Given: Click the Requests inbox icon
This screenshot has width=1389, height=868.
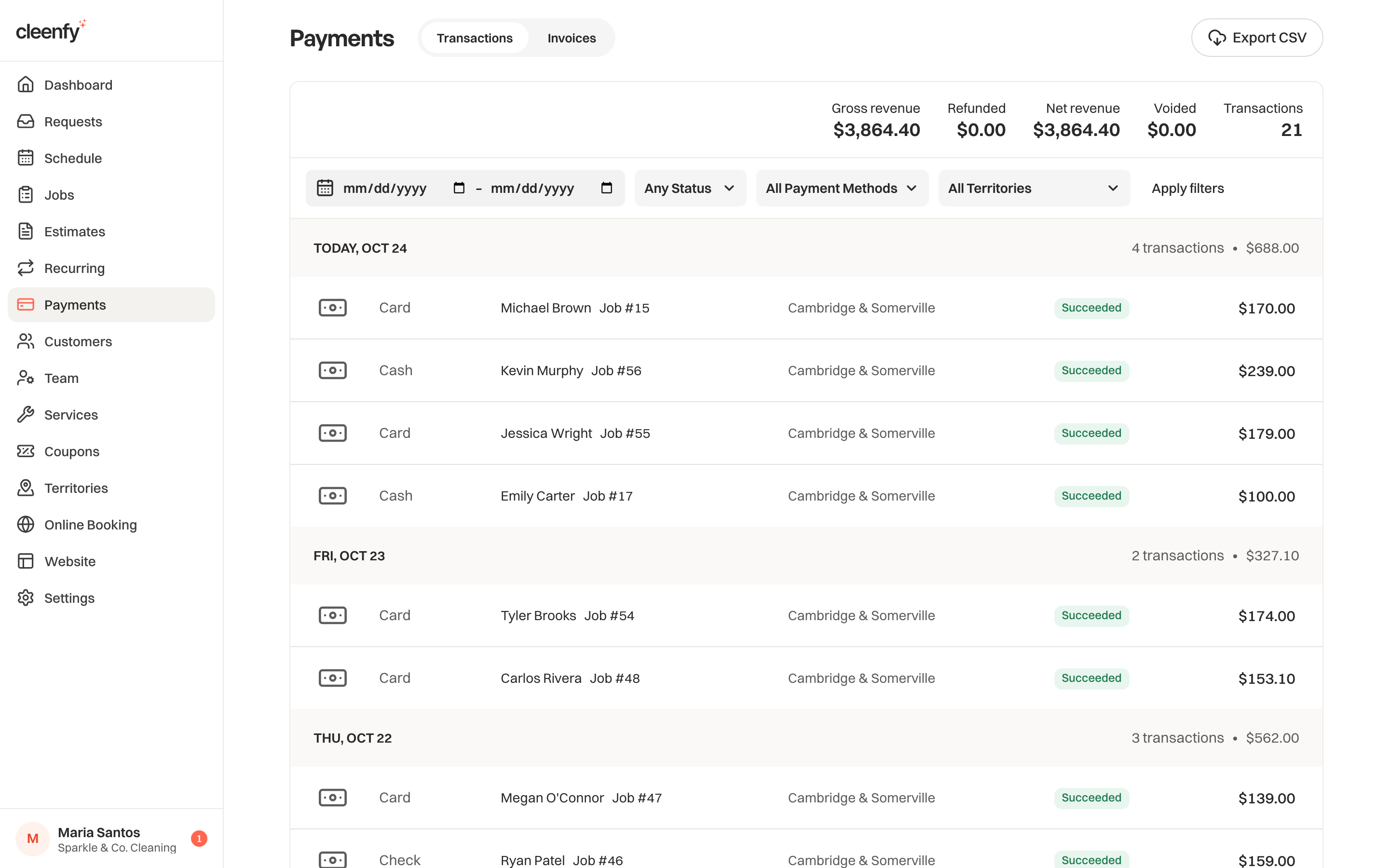Looking at the screenshot, I should [x=25, y=121].
